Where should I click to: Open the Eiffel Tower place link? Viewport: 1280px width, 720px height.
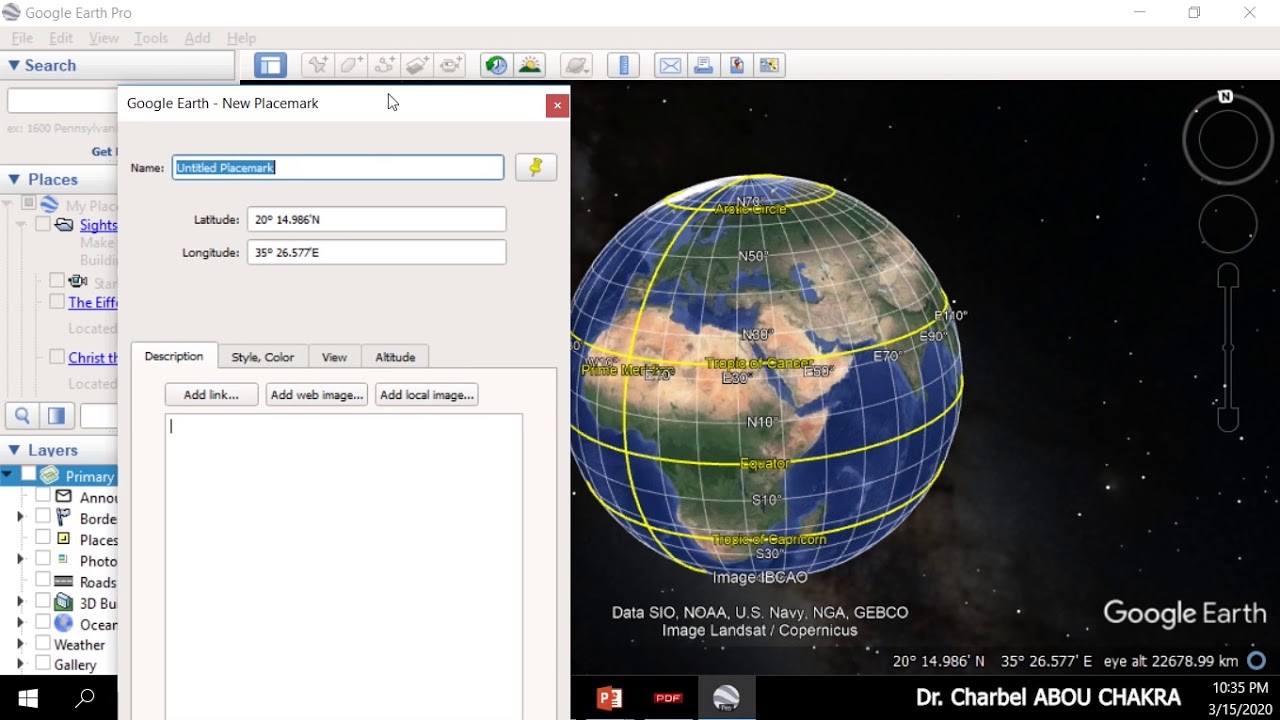[93, 302]
